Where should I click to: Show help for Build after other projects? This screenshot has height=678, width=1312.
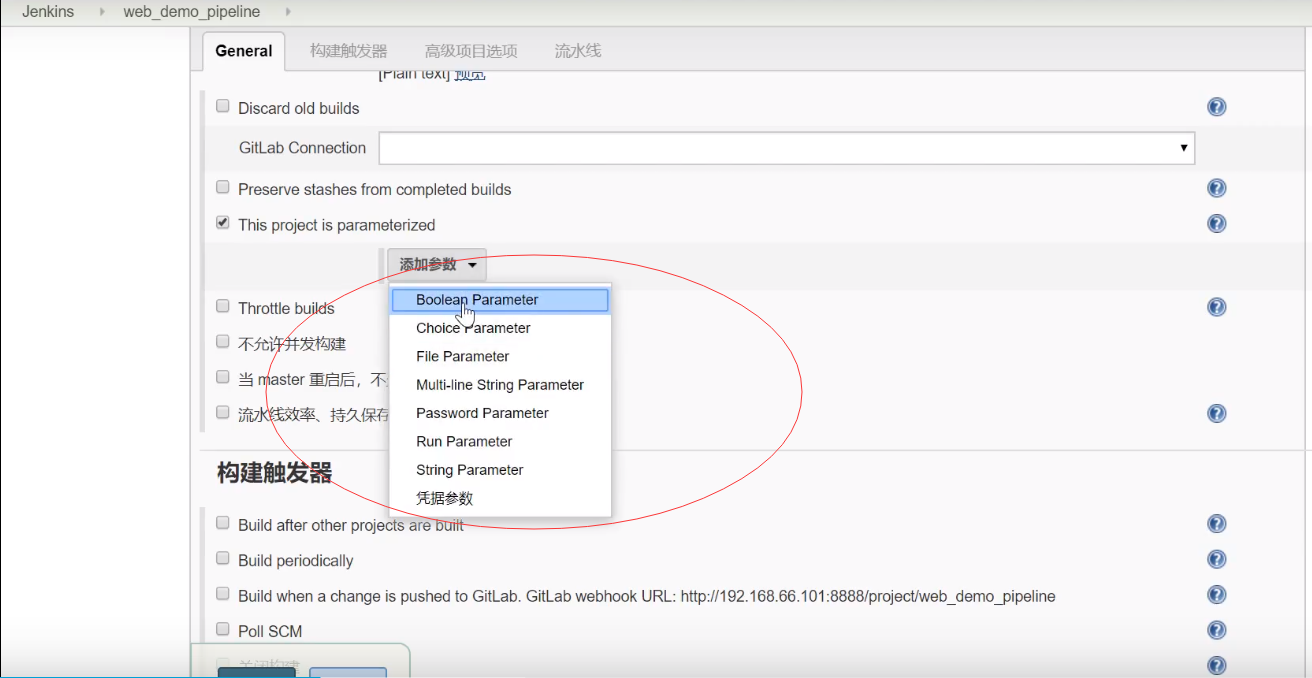(1216, 524)
